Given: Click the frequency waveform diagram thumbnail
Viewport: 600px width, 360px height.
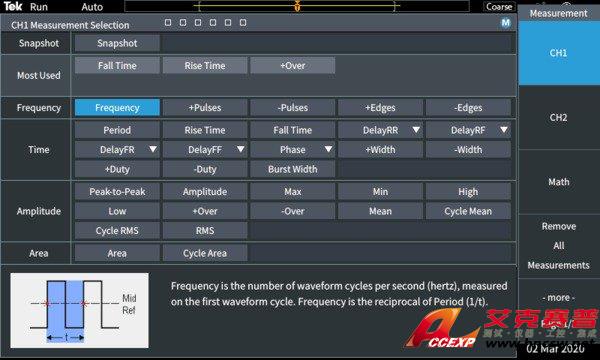Looking at the screenshot, I should pos(80,310).
